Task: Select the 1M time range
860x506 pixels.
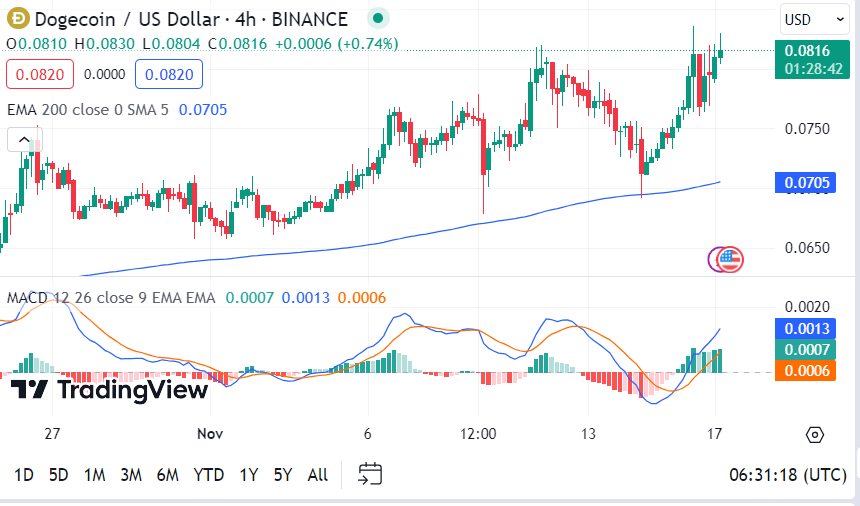Action: coord(94,474)
